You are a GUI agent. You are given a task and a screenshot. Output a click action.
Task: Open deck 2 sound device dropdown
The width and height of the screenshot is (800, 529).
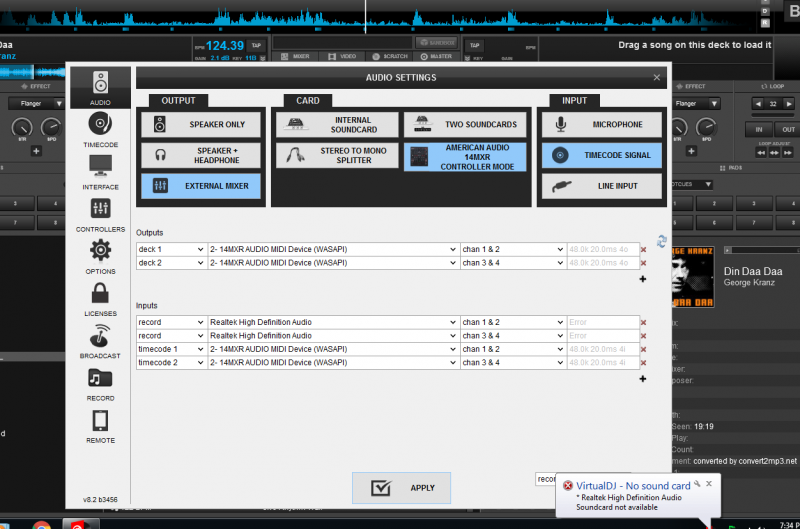coord(333,263)
